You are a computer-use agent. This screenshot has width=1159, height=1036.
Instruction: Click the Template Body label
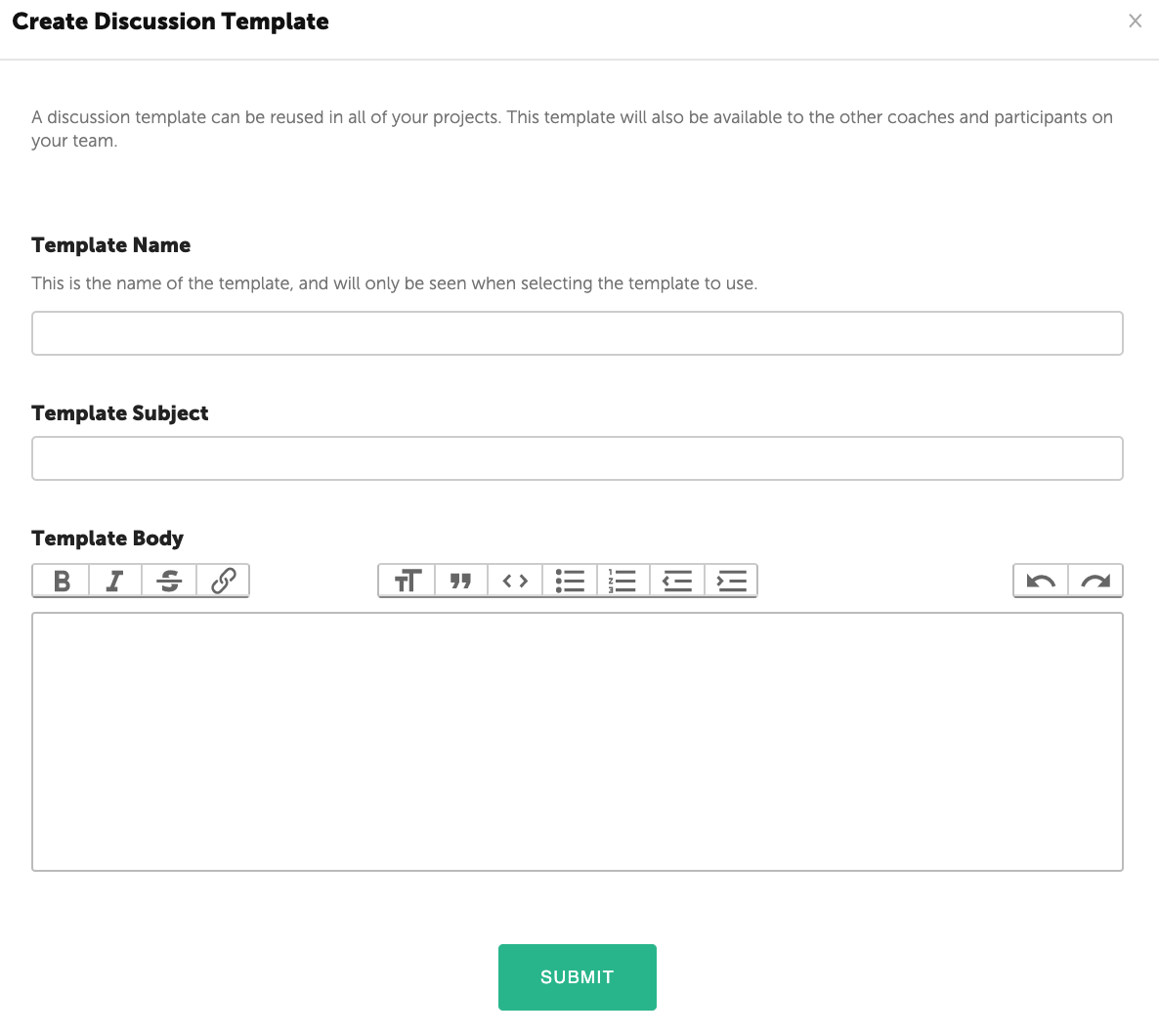[x=107, y=539]
